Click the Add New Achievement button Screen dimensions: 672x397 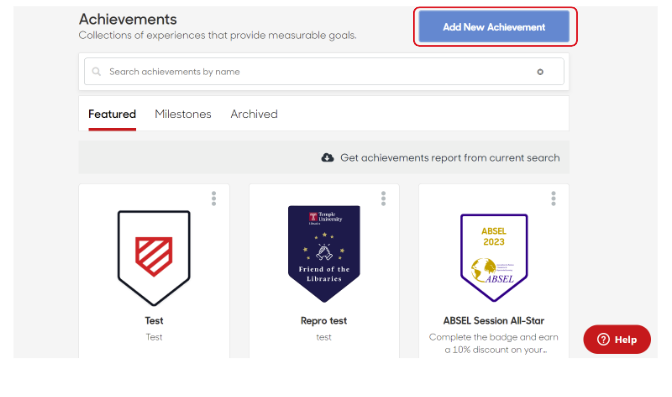pyautogui.click(x=494, y=27)
